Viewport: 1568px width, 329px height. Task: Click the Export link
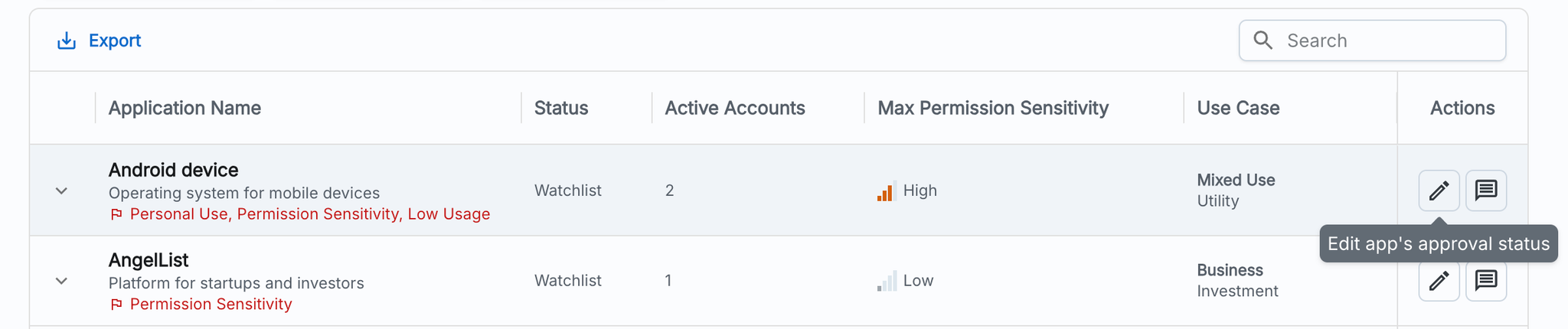point(115,41)
